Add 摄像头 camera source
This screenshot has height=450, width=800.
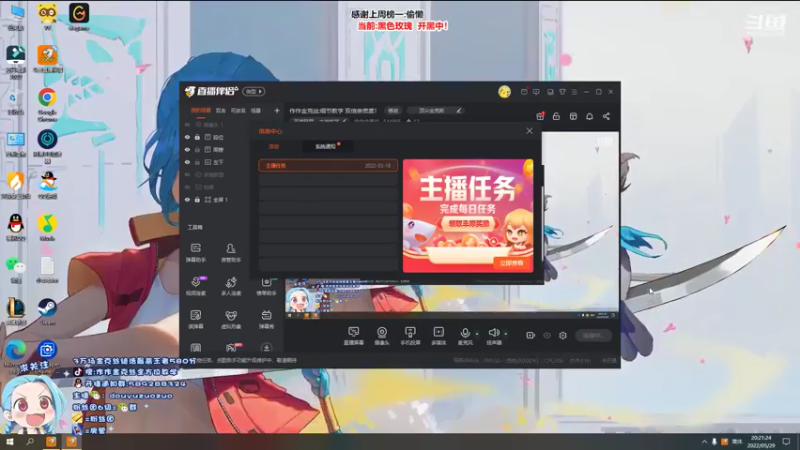tap(382, 336)
